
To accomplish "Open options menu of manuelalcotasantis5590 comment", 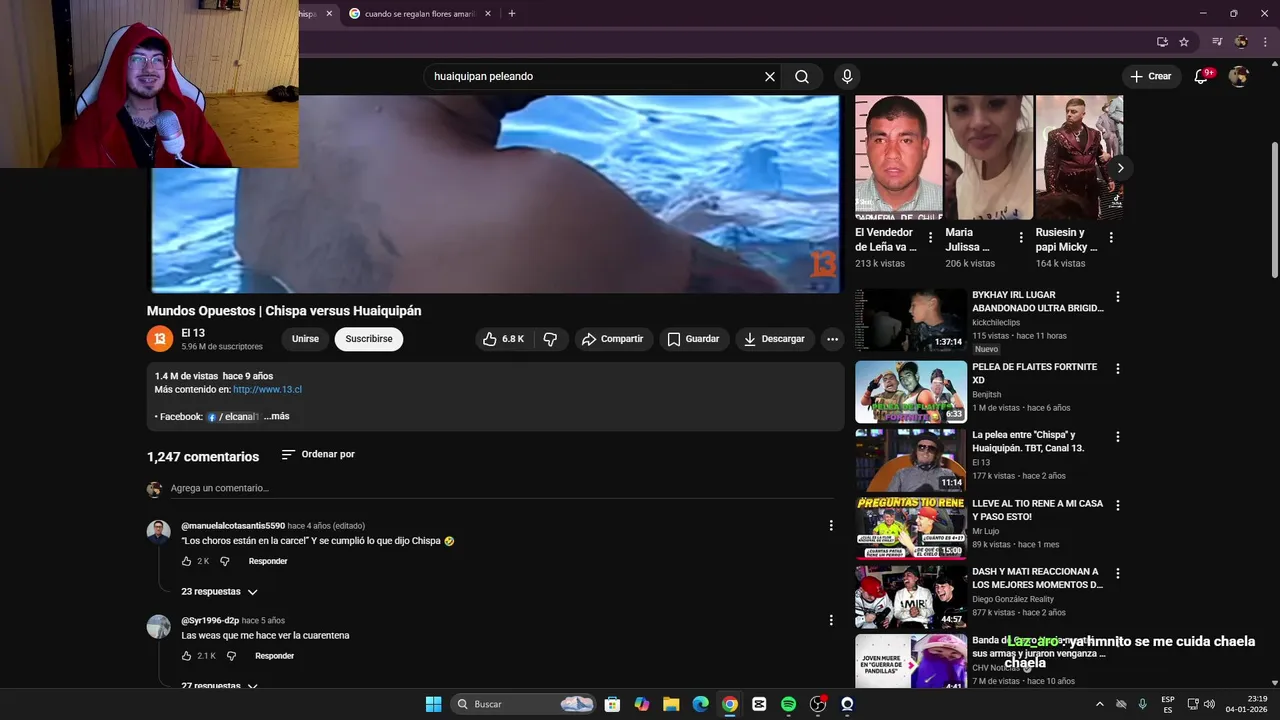I will [x=830, y=526].
